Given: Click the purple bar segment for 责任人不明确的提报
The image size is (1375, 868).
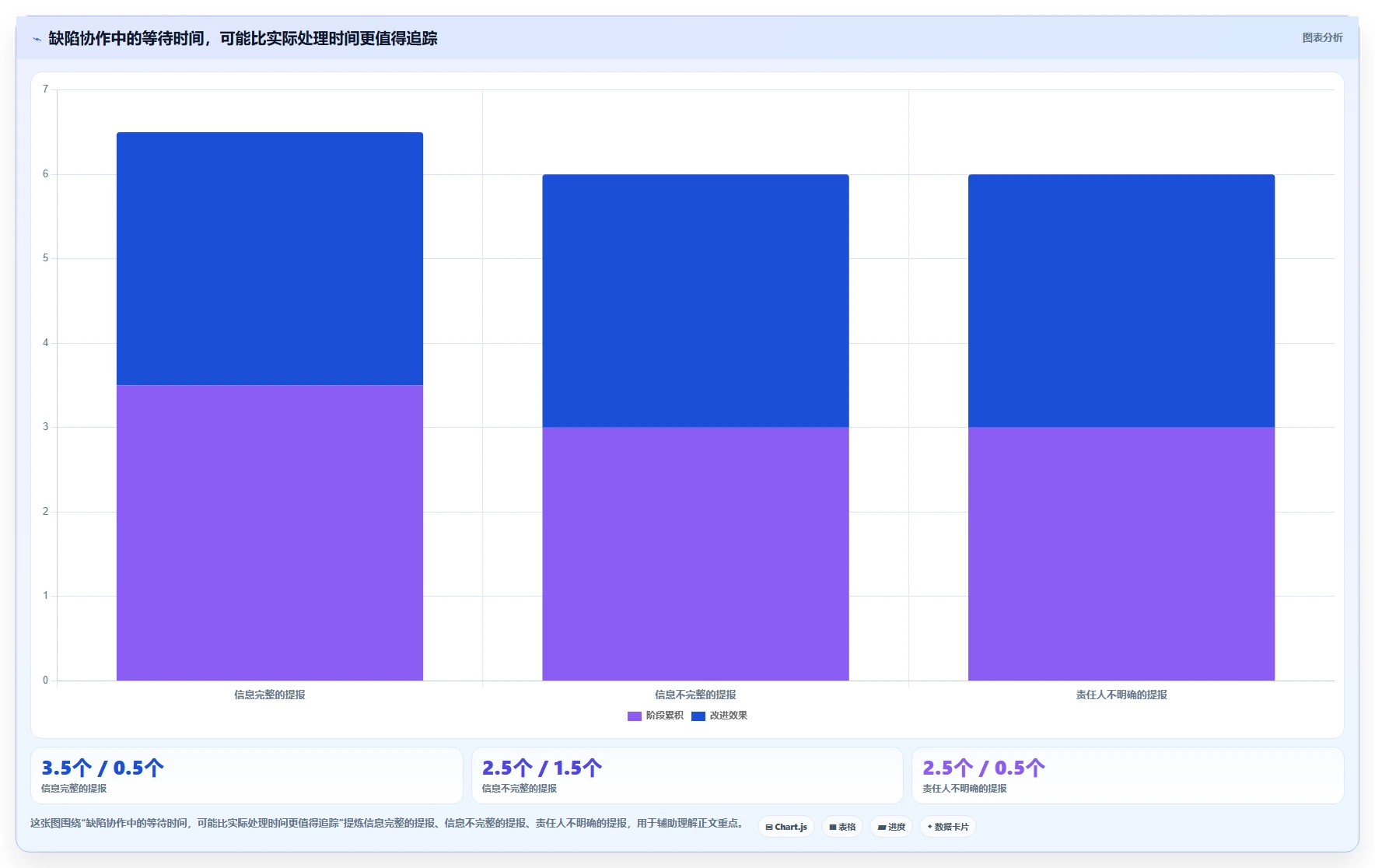Looking at the screenshot, I should tap(1121, 554).
